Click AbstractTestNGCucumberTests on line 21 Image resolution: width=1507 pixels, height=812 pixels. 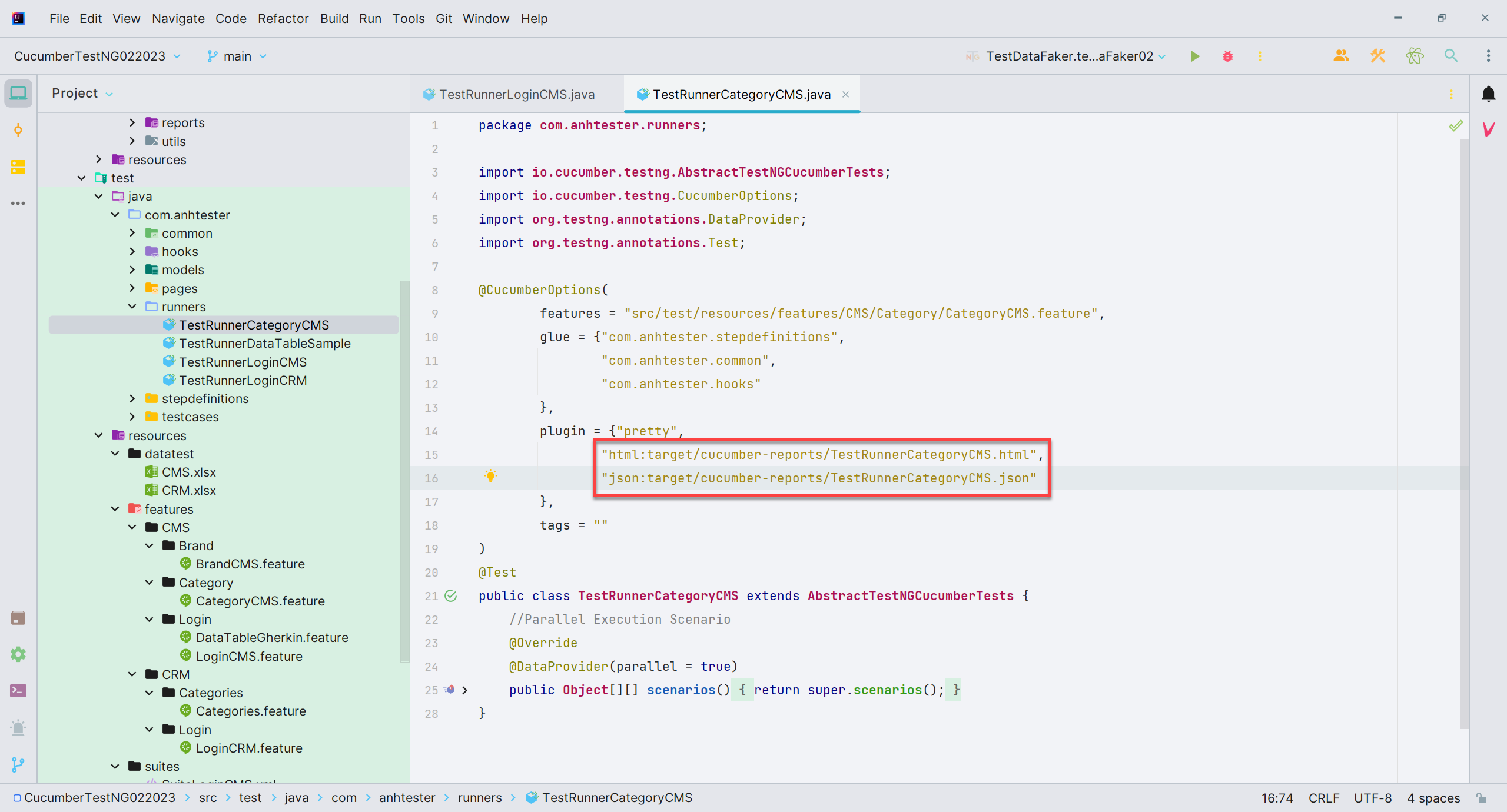911,595
